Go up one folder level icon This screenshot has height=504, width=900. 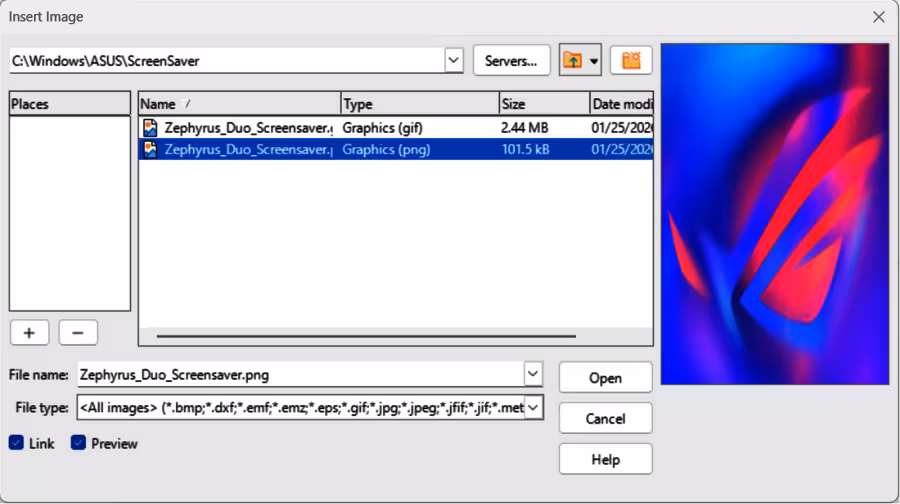pos(573,60)
